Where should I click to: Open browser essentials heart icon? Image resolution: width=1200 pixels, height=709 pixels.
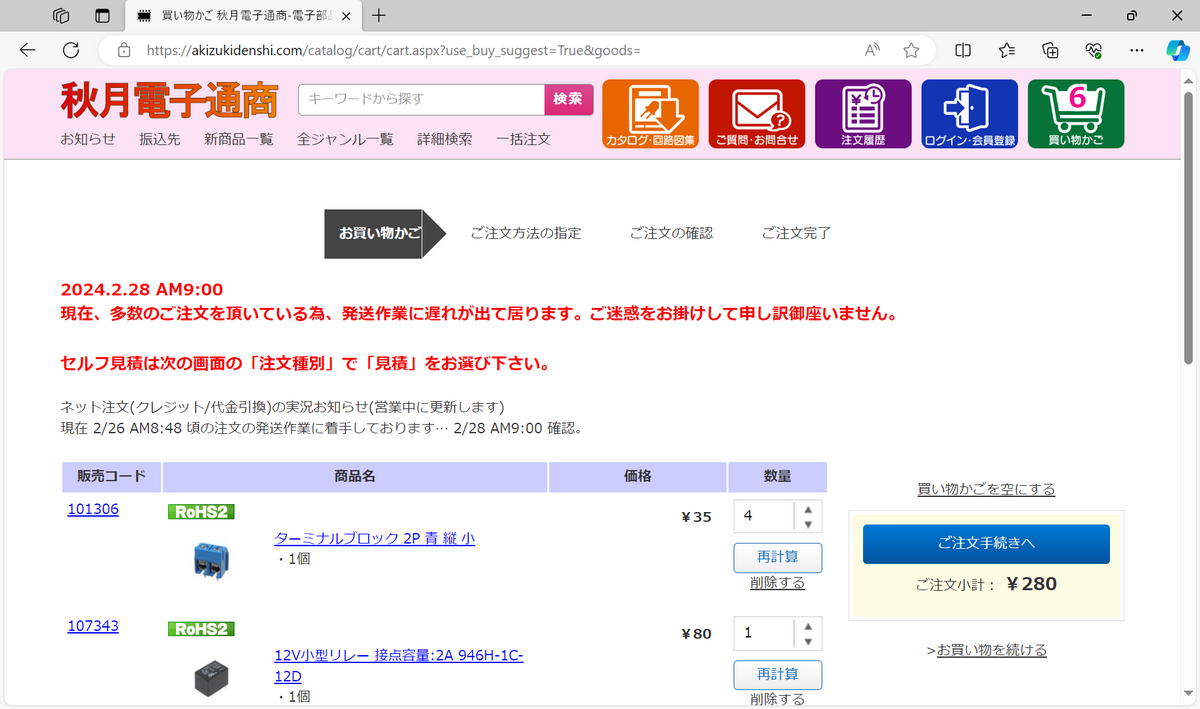click(1093, 50)
